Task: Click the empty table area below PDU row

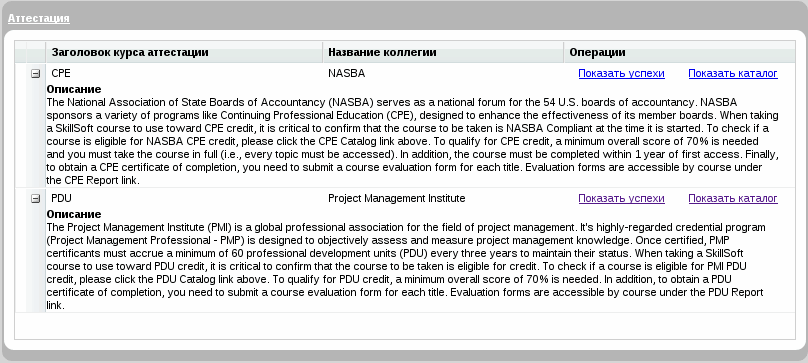Action: click(x=405, y=325)
